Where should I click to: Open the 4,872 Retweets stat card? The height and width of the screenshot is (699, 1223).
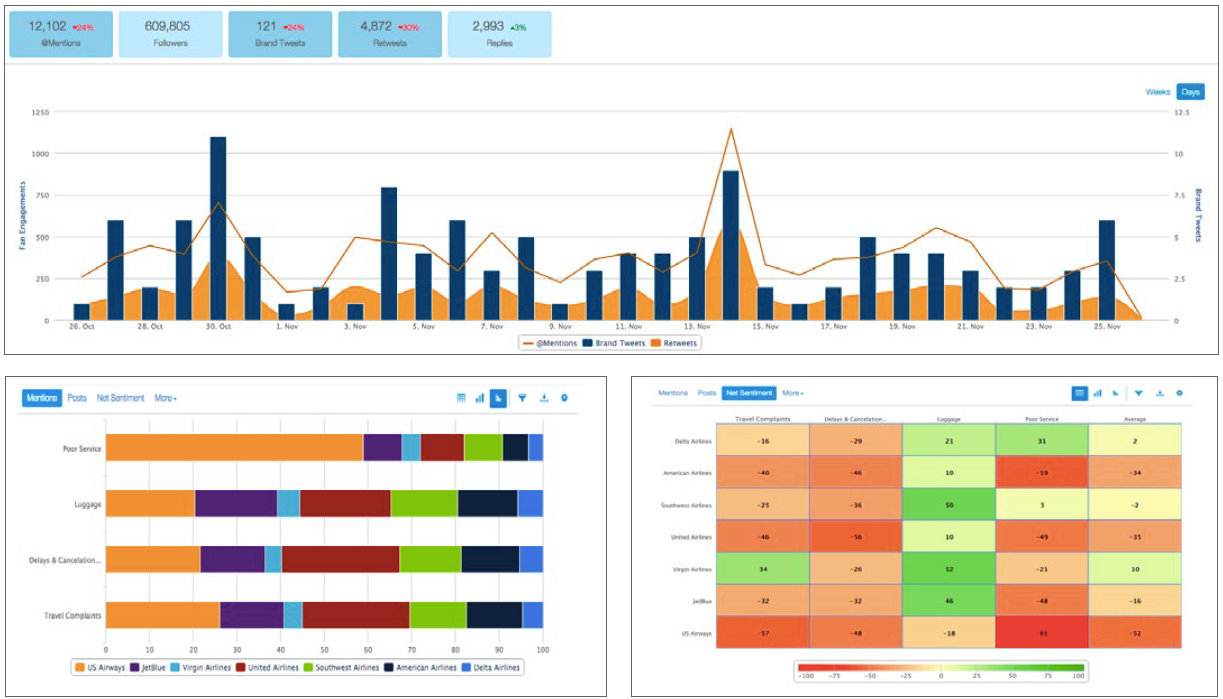coord(390,35)
